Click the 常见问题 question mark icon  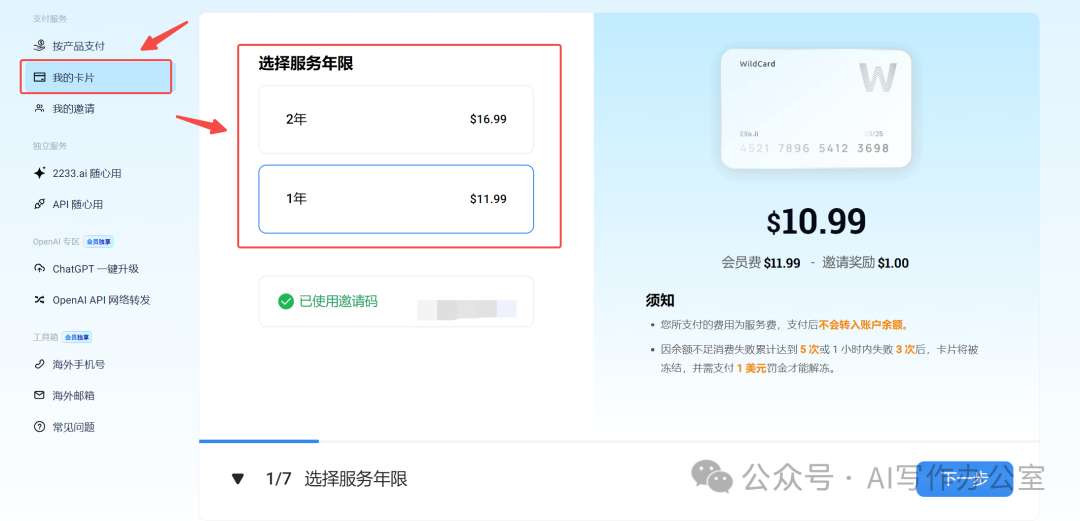pos(39,427)
